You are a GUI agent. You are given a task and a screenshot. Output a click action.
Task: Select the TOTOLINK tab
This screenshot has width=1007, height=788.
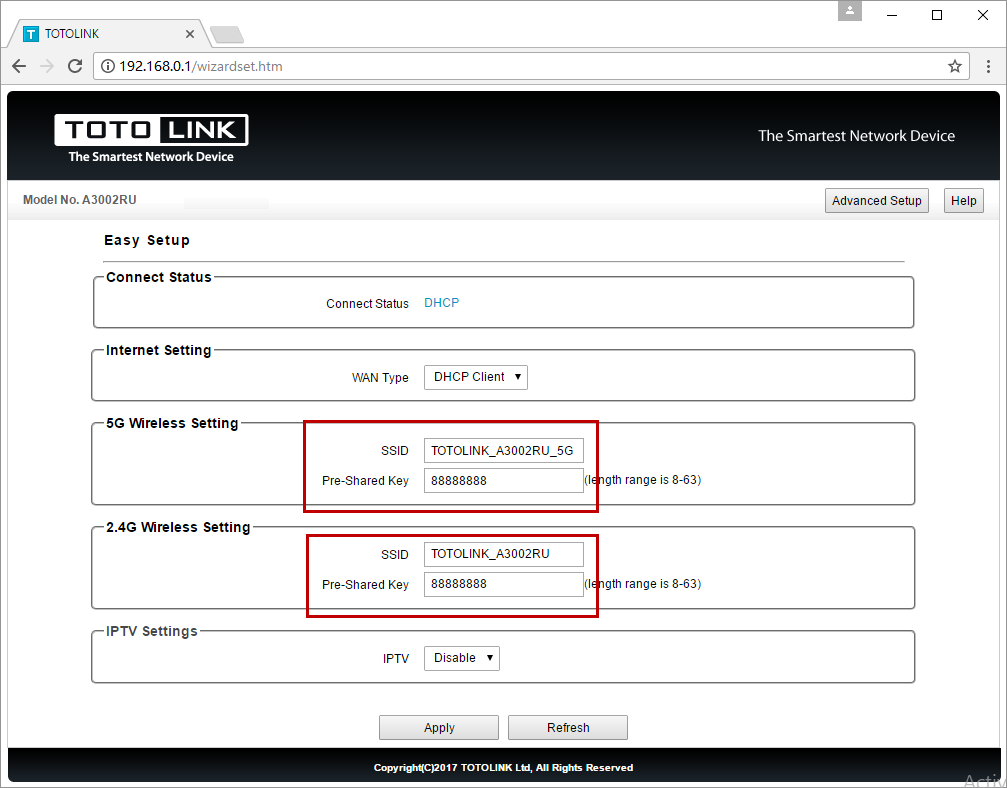click(x=107, y=34)
